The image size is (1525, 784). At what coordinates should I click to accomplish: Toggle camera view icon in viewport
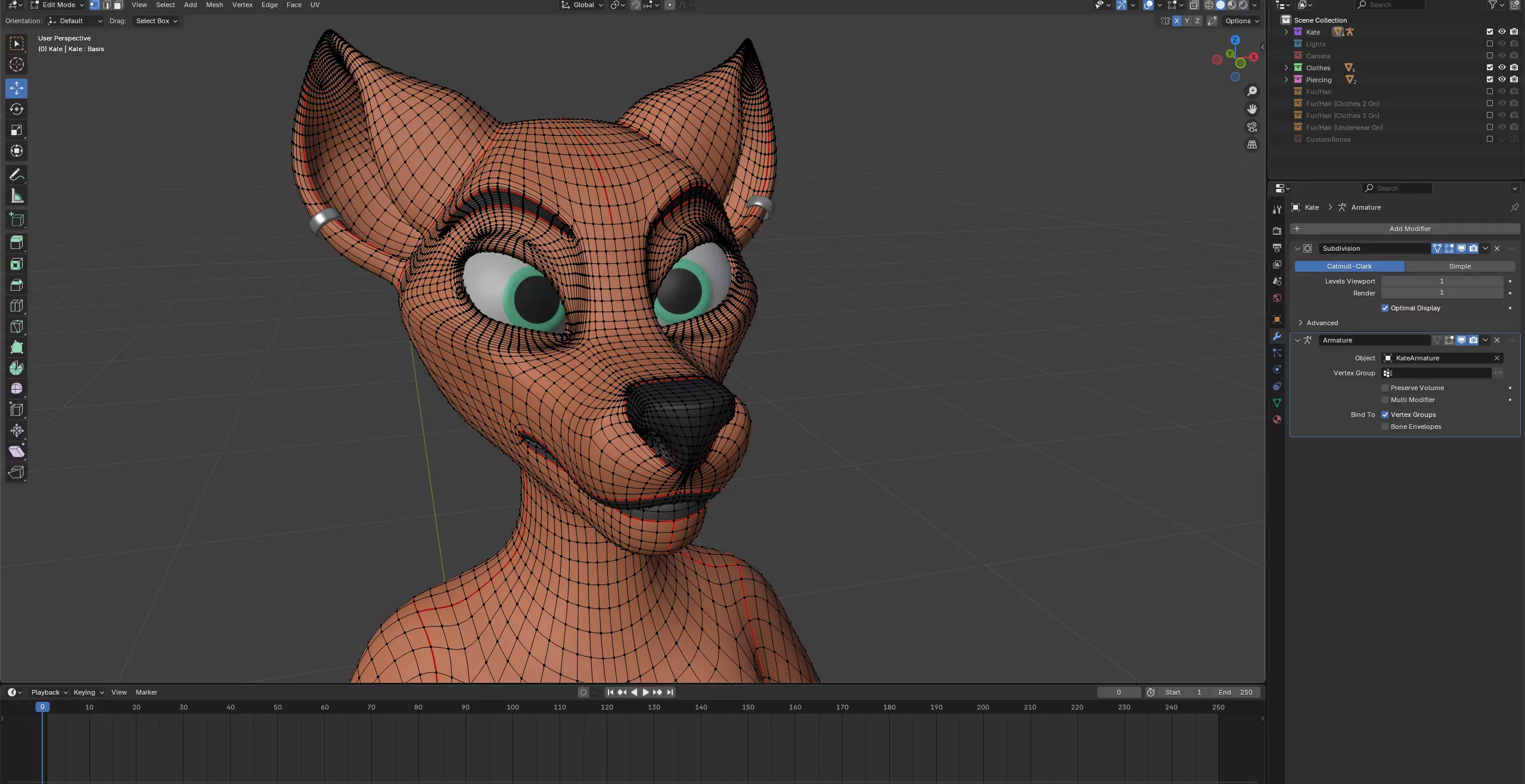click(x=1252, y=127)
